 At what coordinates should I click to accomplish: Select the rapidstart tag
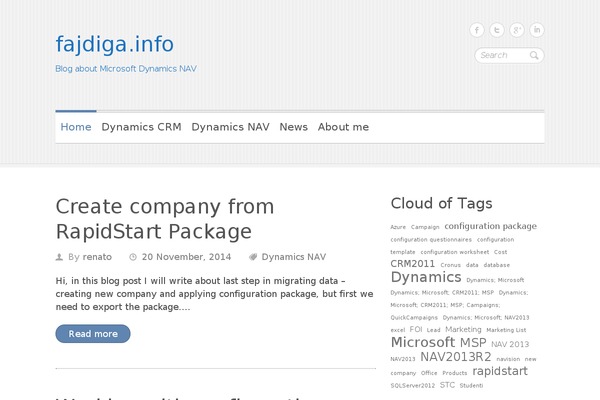[500, 371]
